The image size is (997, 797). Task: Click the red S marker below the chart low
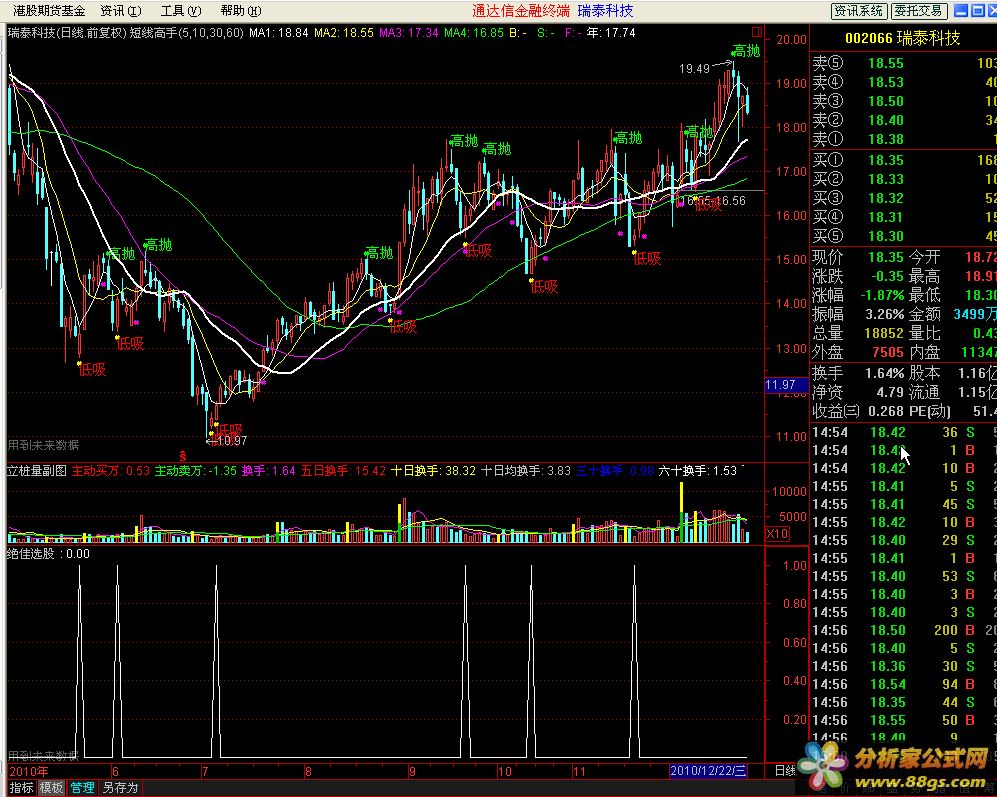(182, 455)
